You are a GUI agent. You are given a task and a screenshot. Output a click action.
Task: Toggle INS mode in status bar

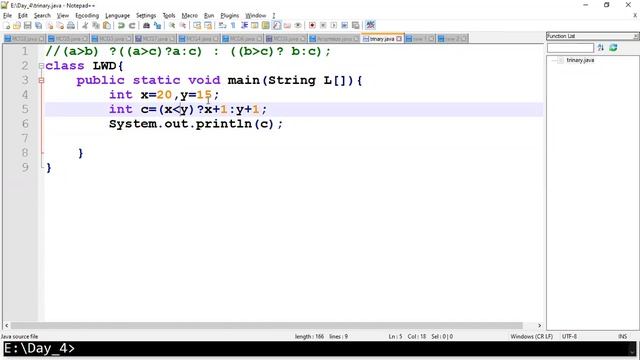coord(622,336)
